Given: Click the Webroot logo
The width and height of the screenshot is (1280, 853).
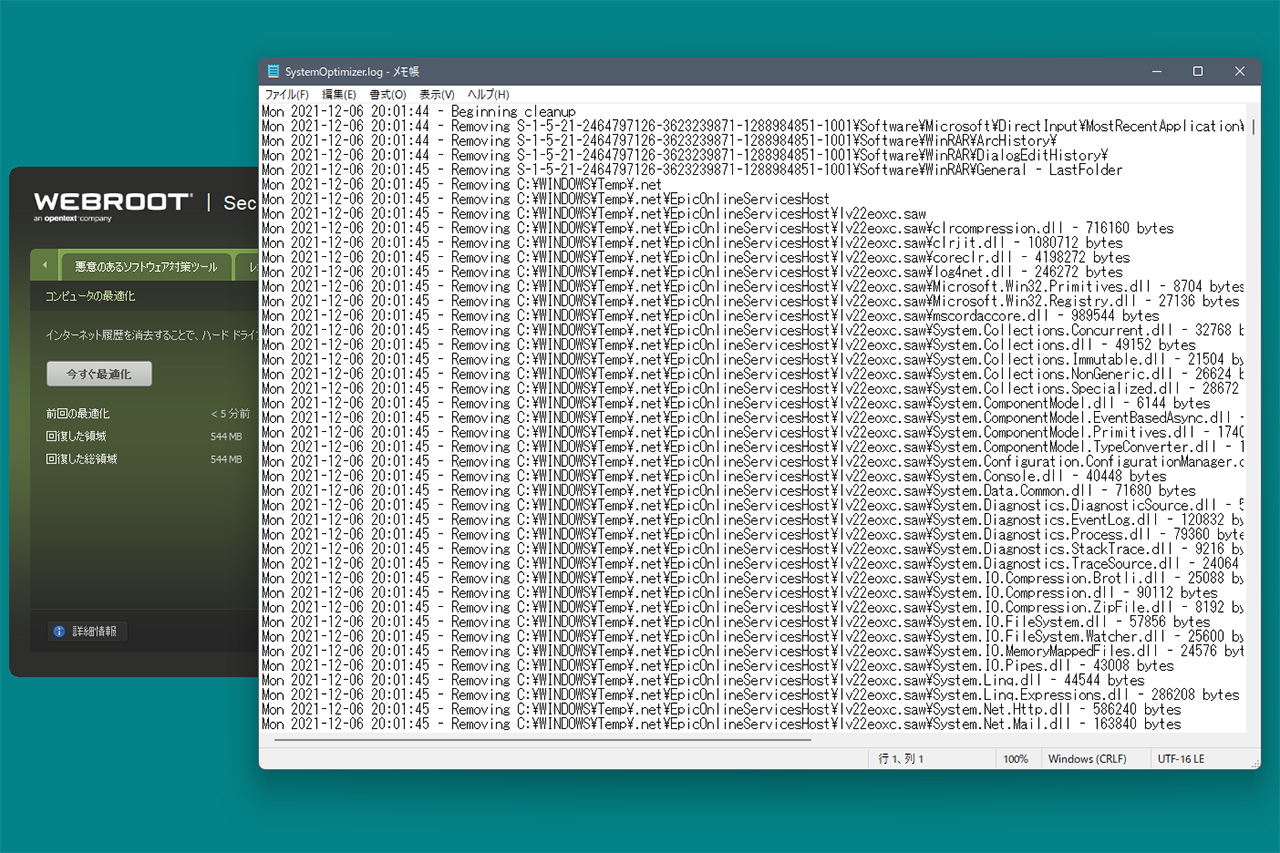Looking at the screenshot, I should [x=112, y=204].
